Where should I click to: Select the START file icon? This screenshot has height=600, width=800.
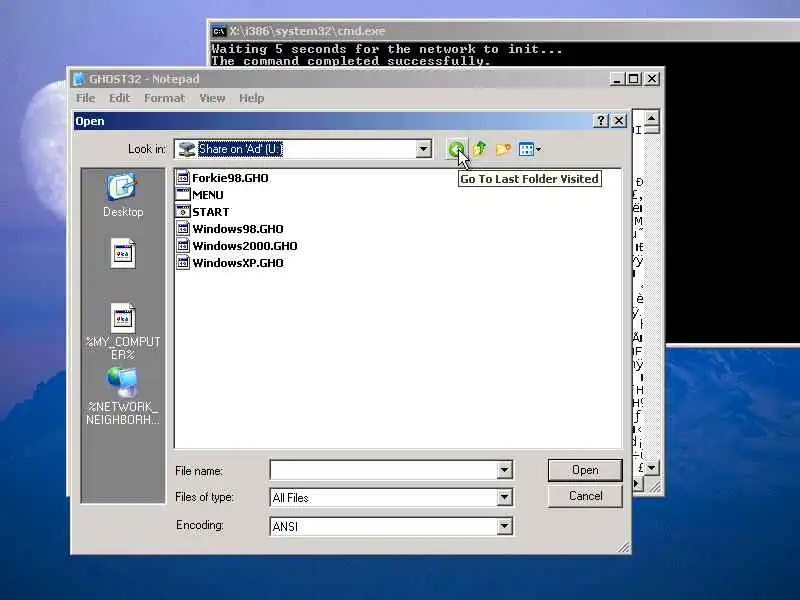(183, 211)
